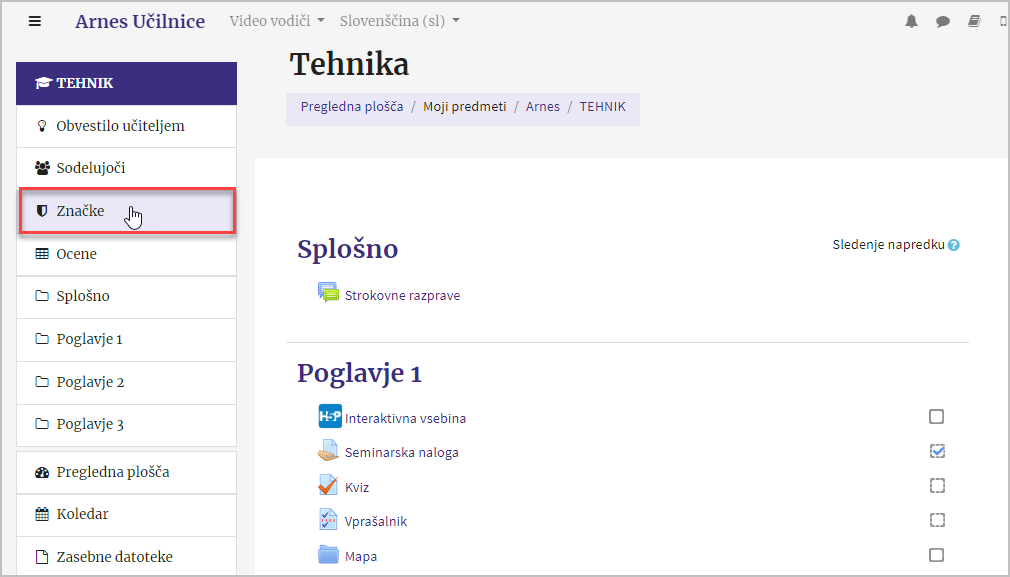Click the Tehnika page title
The height and width of the screenshot is (577, 1010).
tap(349, 64)
